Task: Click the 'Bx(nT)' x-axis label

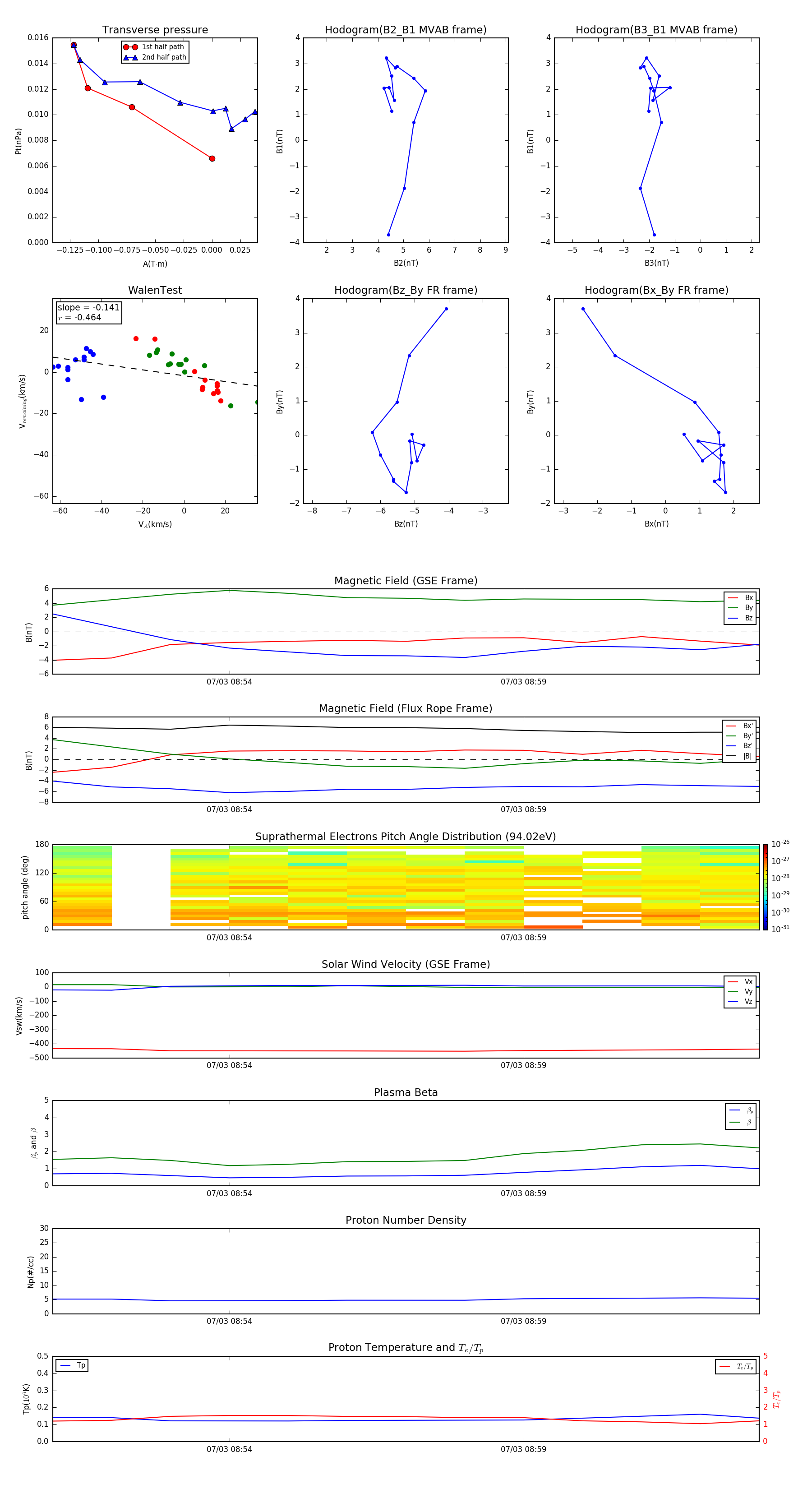Action: tap(656, 524)
